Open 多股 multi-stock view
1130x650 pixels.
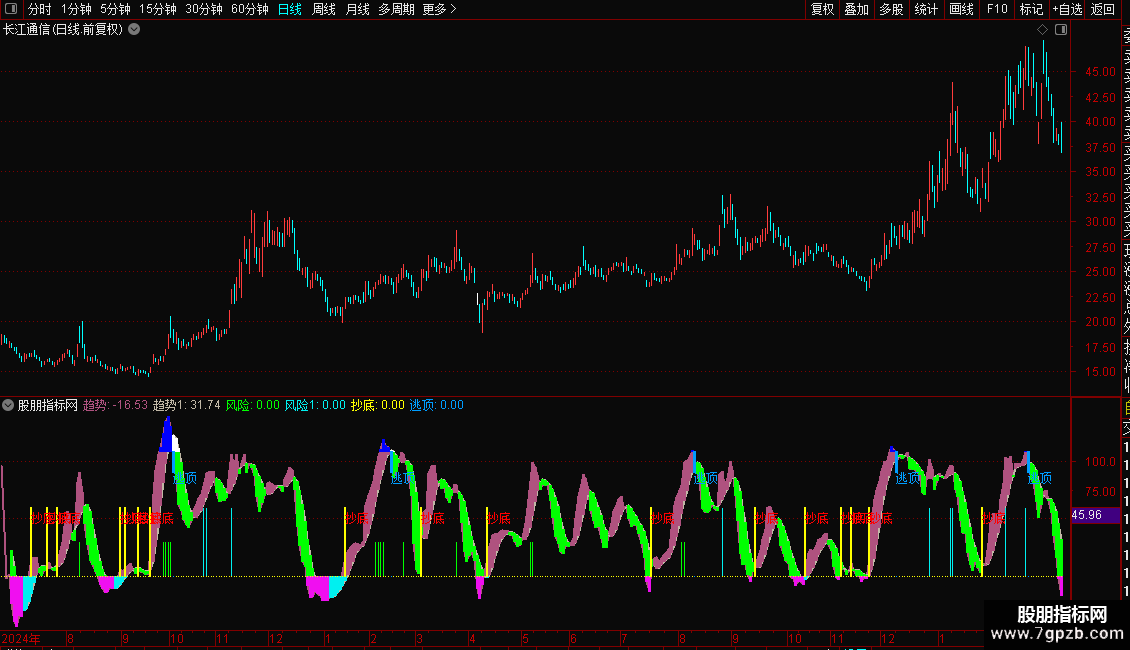(x=891, y=9)
